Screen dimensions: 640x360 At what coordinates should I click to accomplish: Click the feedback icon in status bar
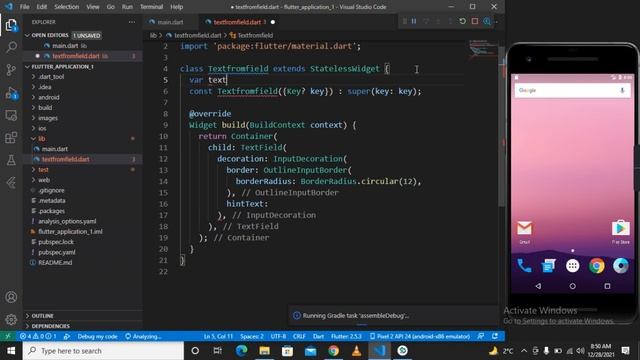[481, 336]
